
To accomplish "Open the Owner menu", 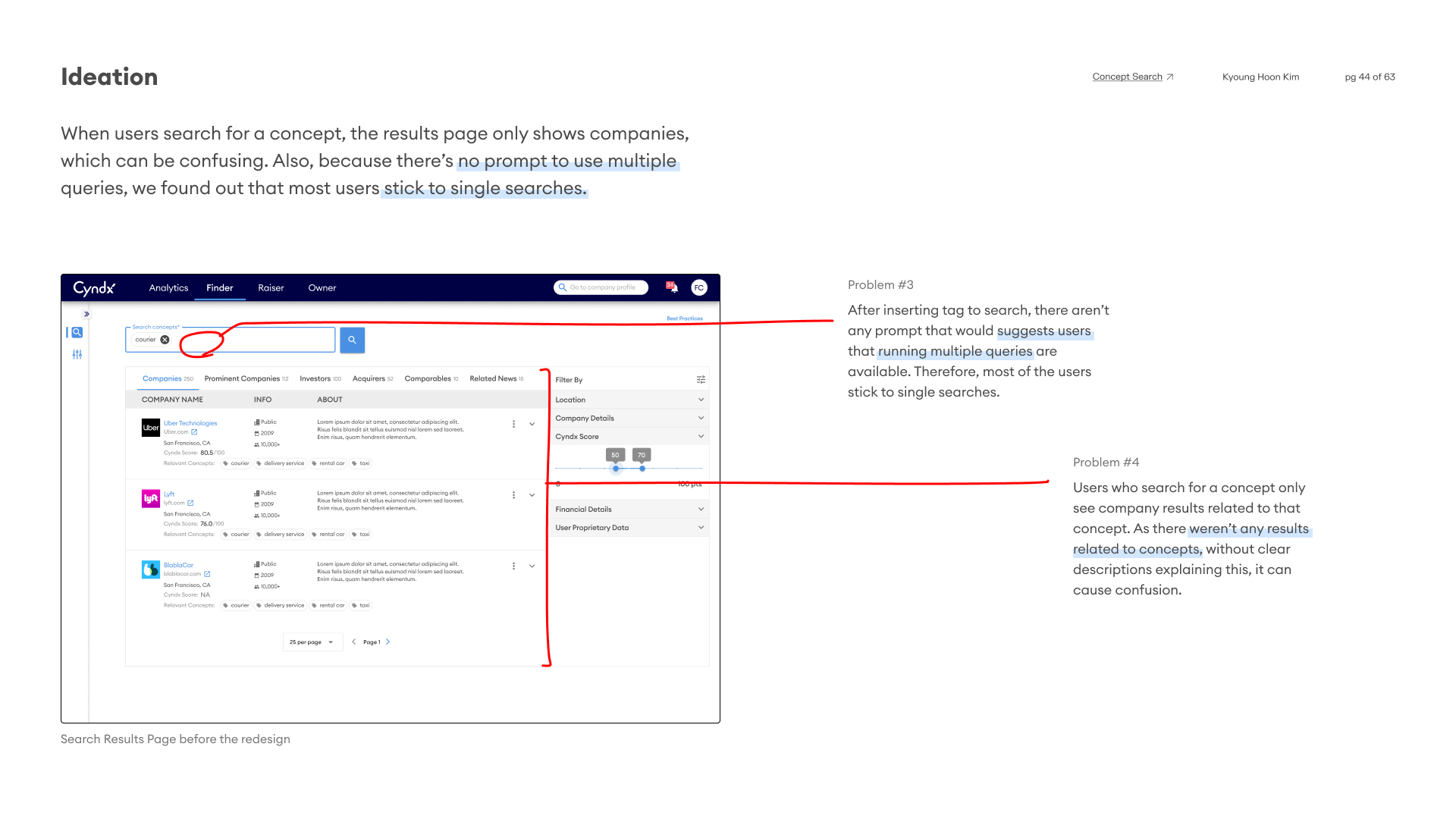I will (322, 288).
